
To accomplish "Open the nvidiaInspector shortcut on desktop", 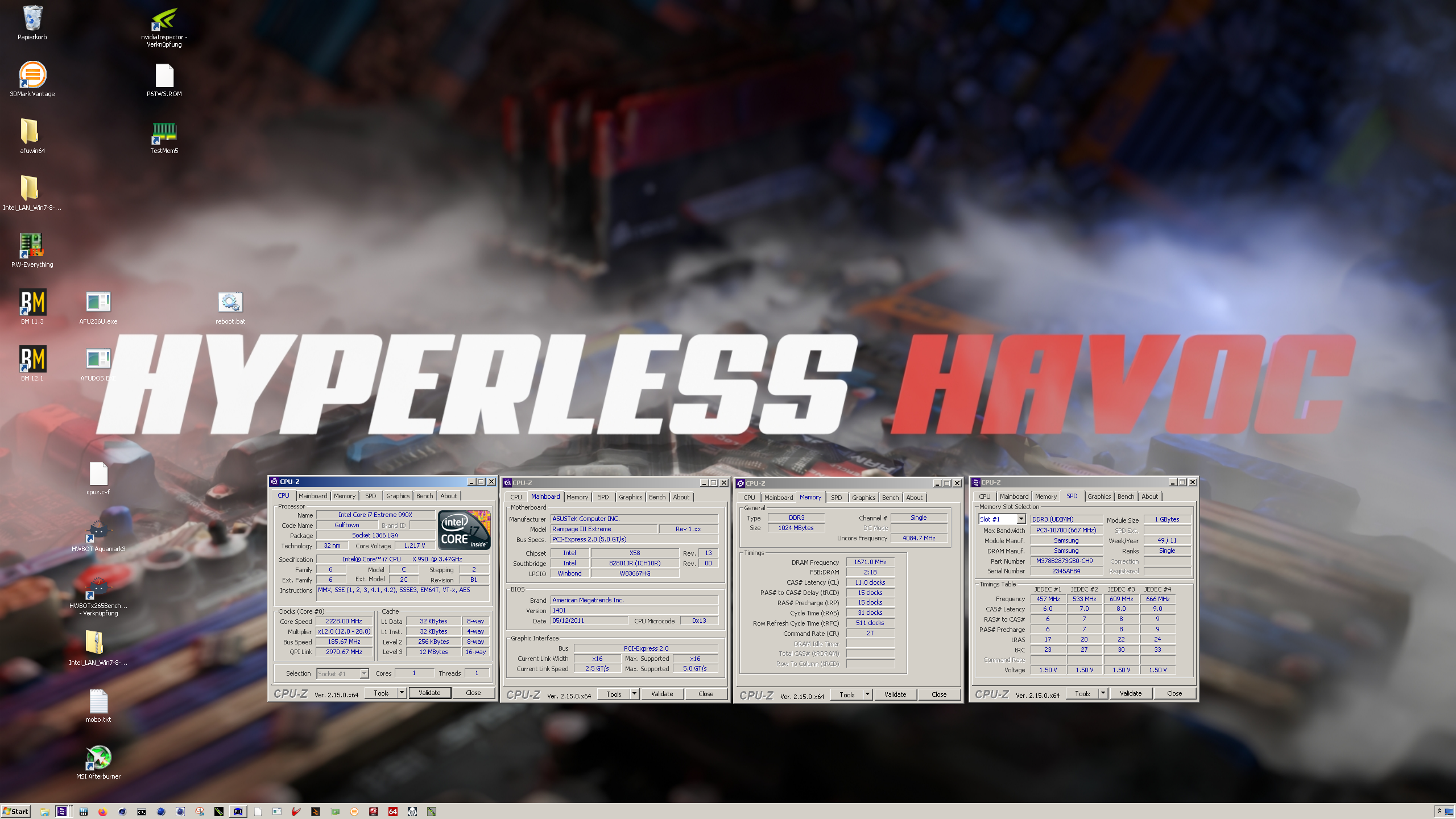I will pos(164,26).
